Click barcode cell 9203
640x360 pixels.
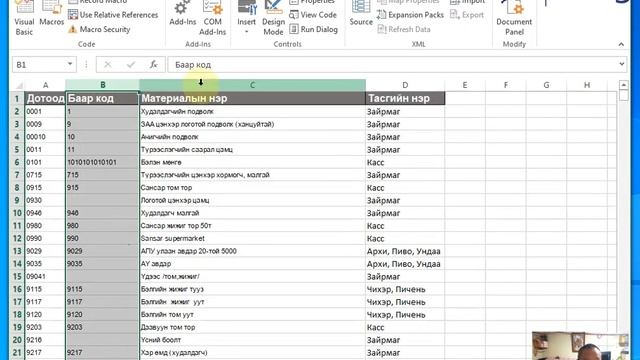(102, 327)
